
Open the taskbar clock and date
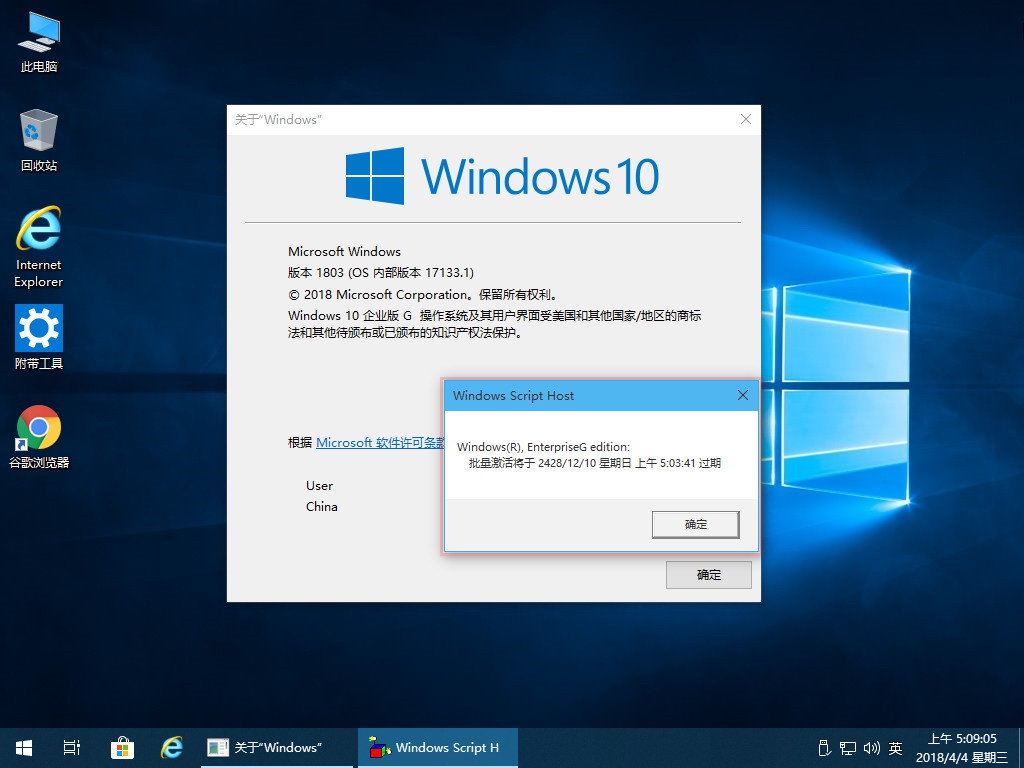pos(962,748)
